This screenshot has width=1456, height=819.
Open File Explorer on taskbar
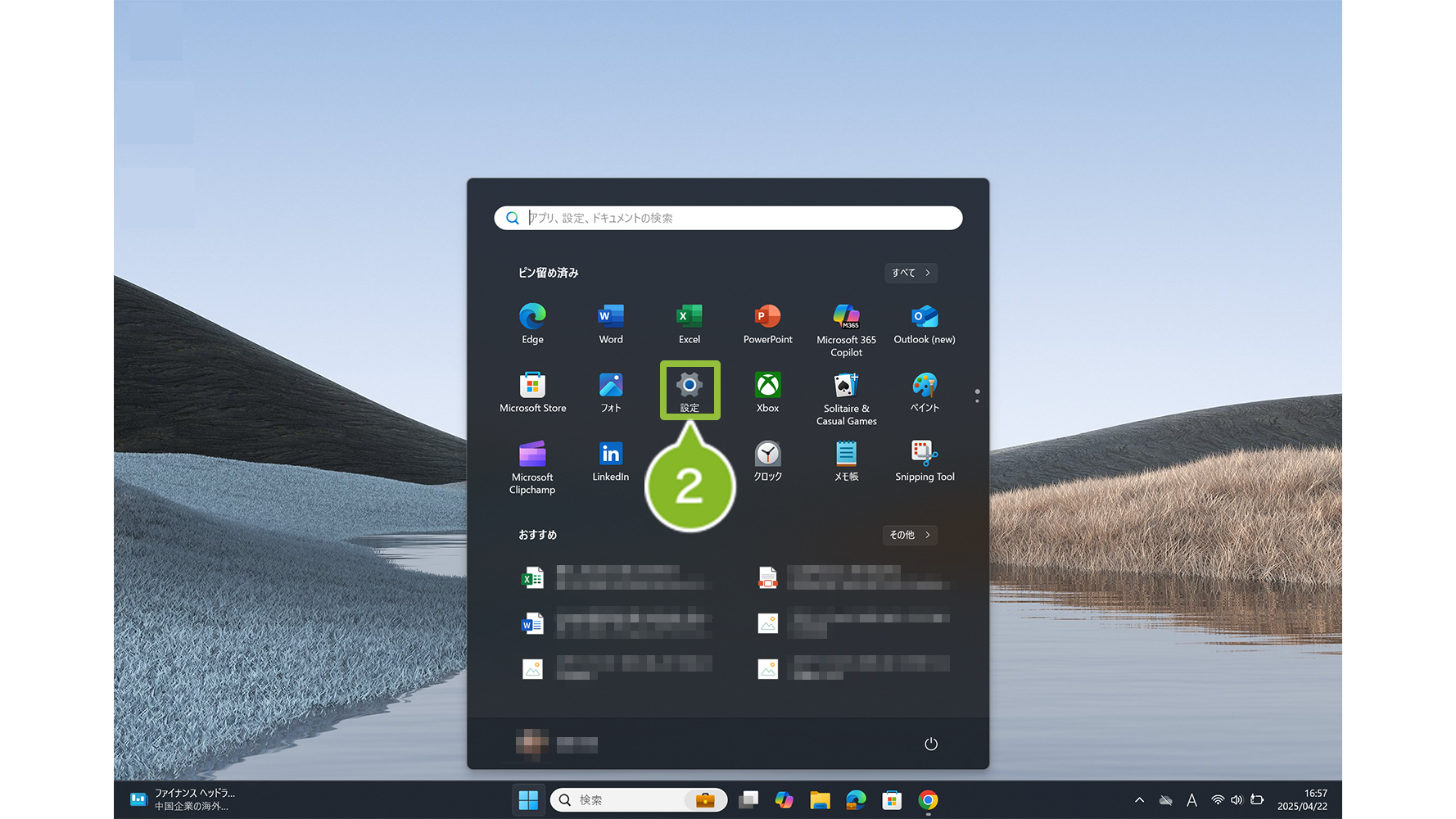click(x=820, y=800)
